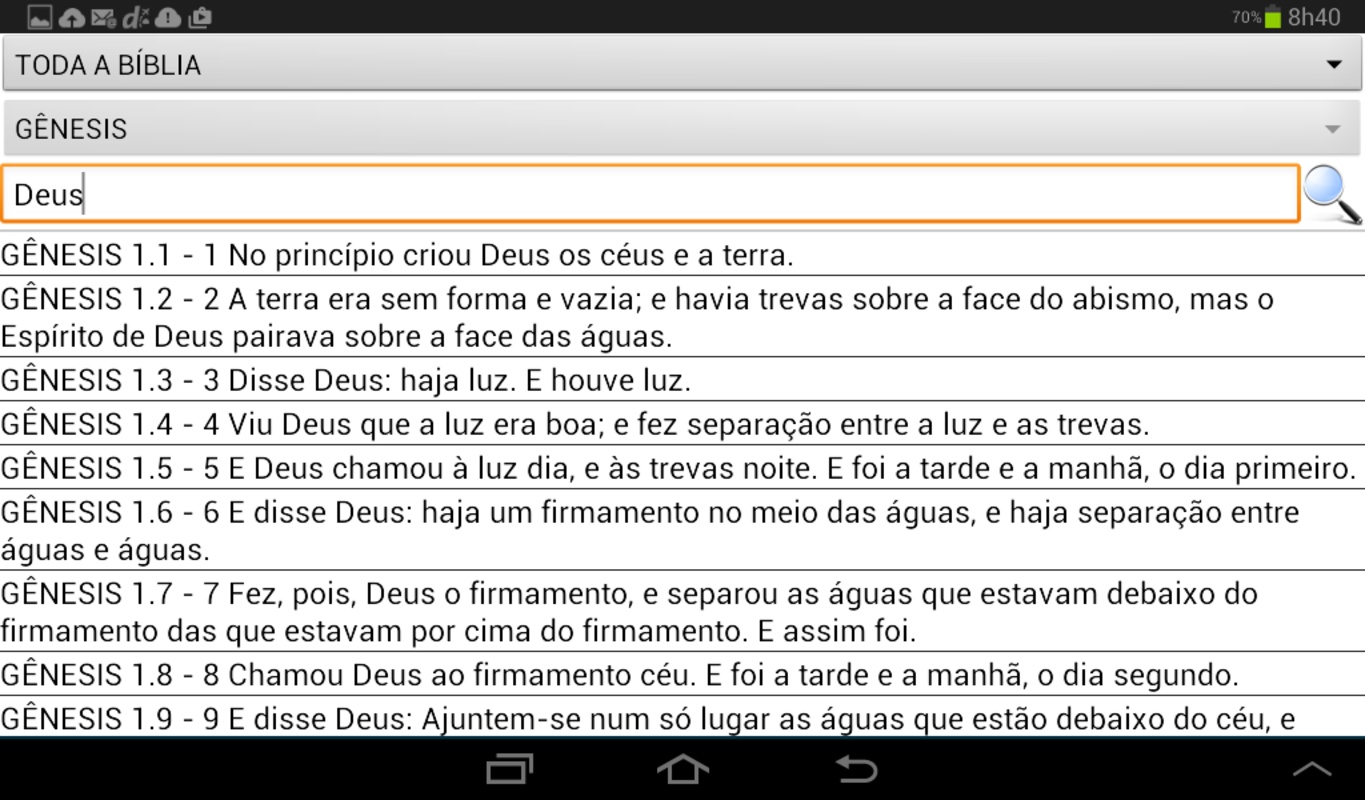The width and height of the screenshot is (1365, 800).
Task: Select verse GÊNESIS 1.3 'haja luz' result
Action: pos(682,379)
